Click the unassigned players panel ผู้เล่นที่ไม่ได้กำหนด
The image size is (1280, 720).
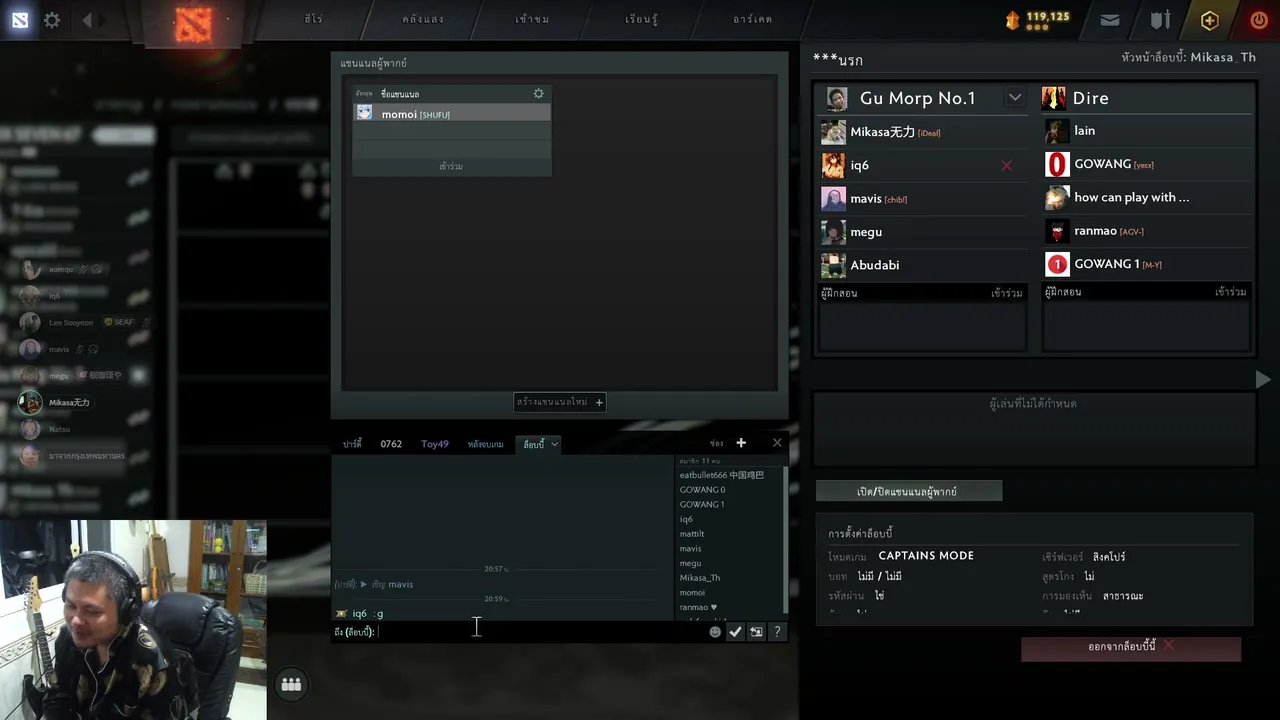(x=1033, y=429)
